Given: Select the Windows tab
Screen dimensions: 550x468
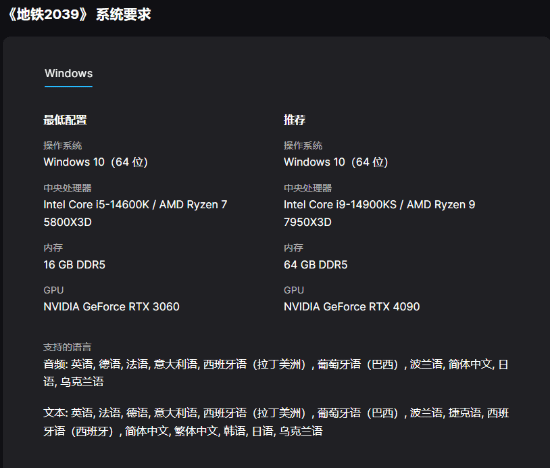Looking at the screenshot, I should pos(68,73).
